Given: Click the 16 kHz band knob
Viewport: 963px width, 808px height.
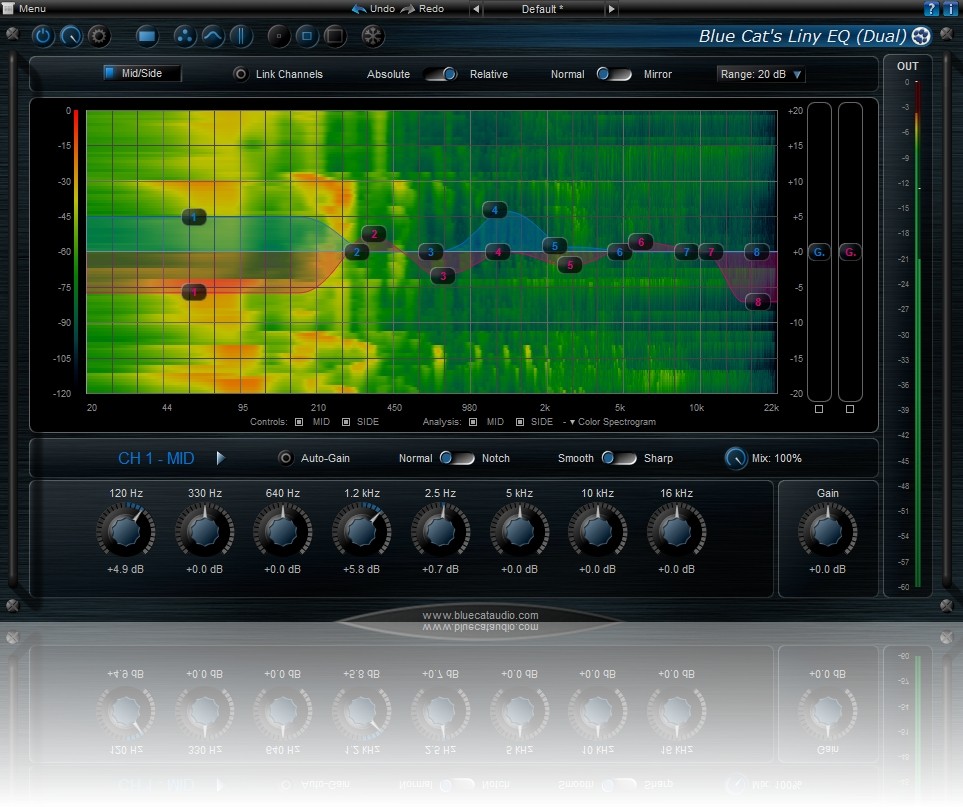Looking at the screenshot, I should (x=676, y=531).
